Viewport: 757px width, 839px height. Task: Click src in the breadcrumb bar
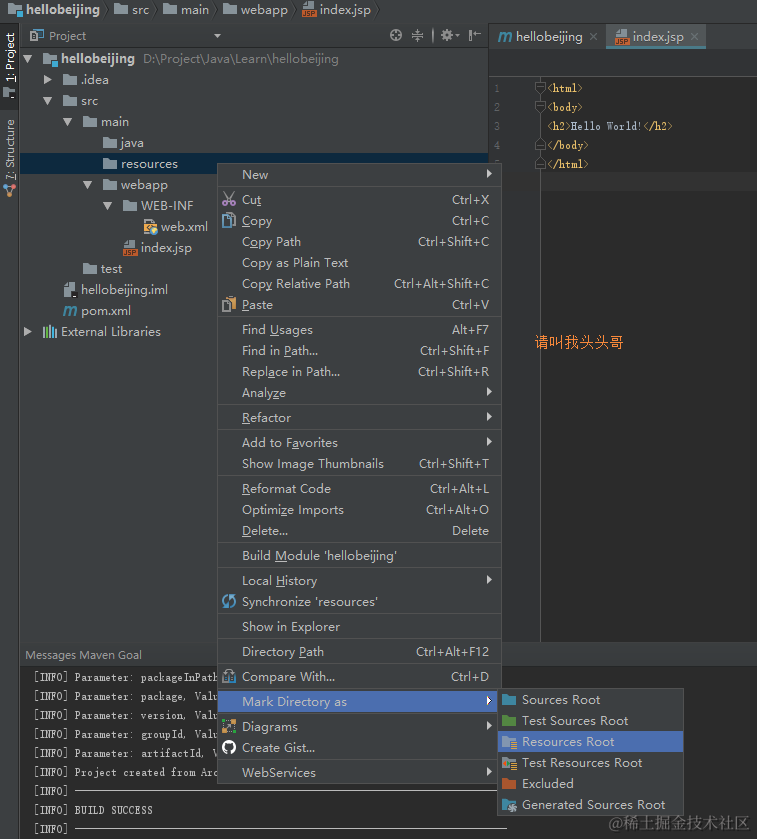tap(132, 10)
